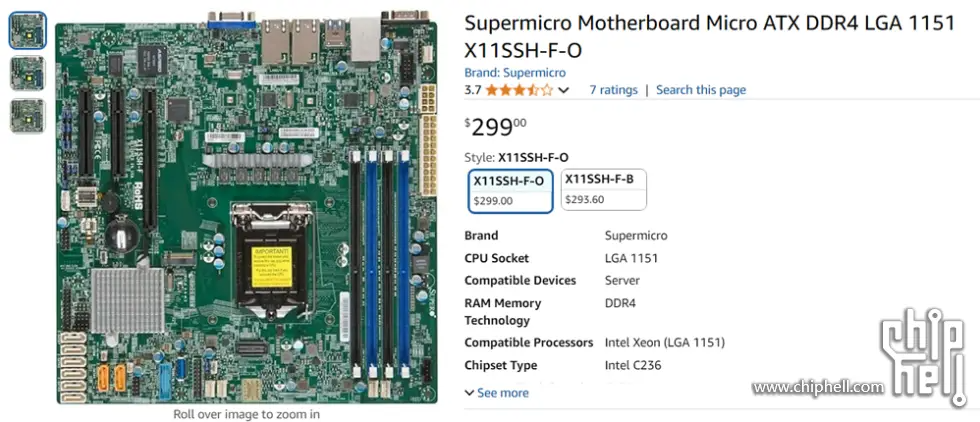This screenshot has height=422, width=980.
Task: Click the www.chiphell.com watermark text
Action: 818,387
